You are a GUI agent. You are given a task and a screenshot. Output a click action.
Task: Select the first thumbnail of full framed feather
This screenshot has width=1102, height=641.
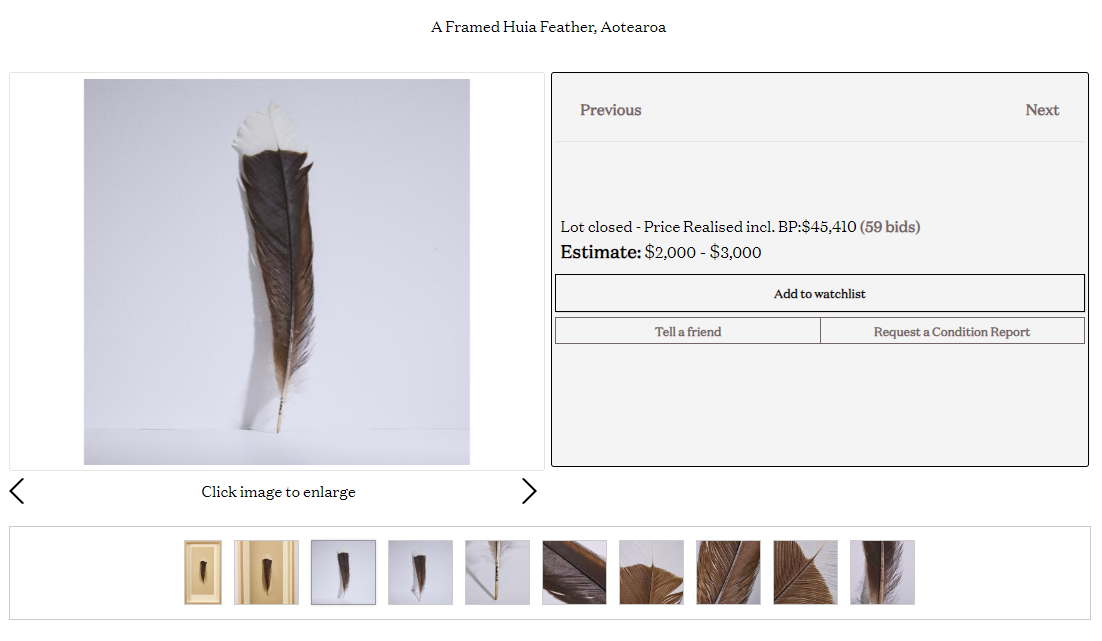click(x=203, y=572)
